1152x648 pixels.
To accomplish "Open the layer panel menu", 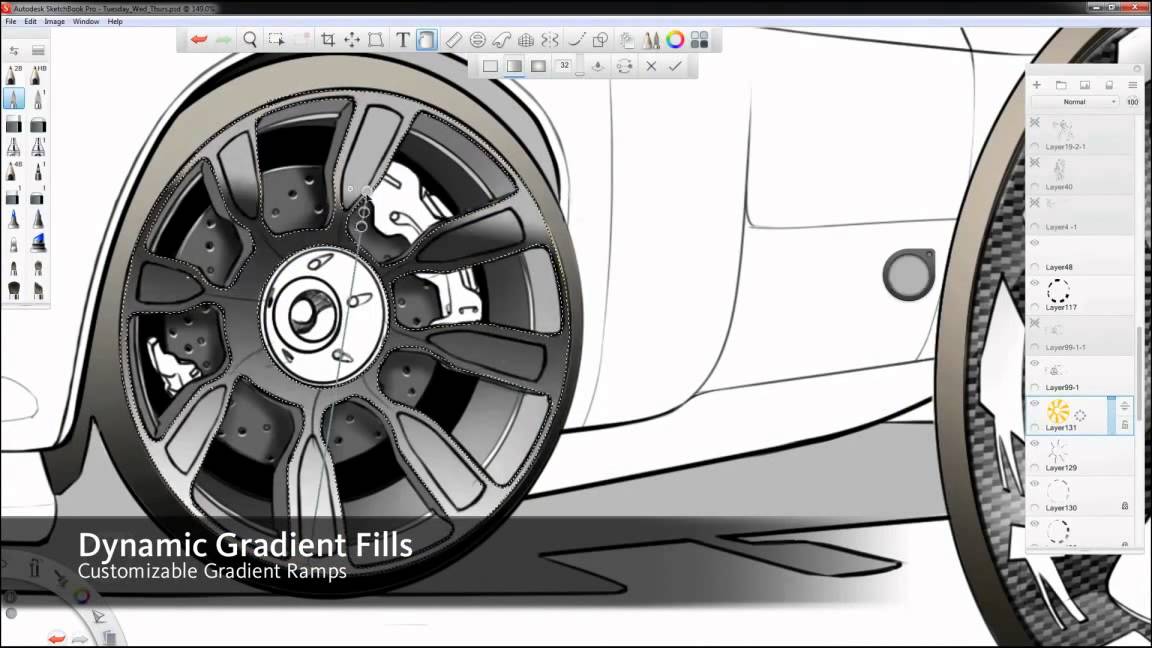I will (1133, 85).
